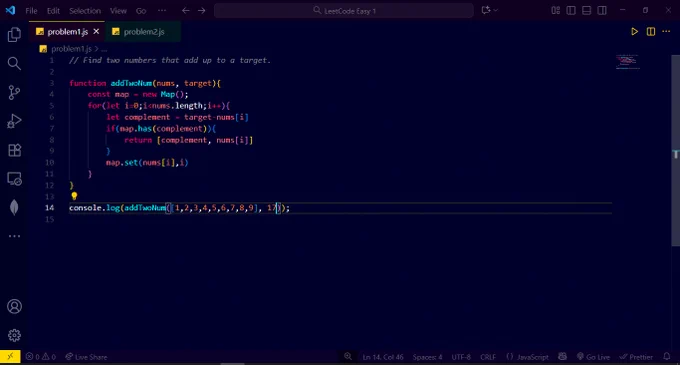680x365 pixels.
Task: Go forward with the right arrow
Action: pyautogui.click(x=202, y=10)
